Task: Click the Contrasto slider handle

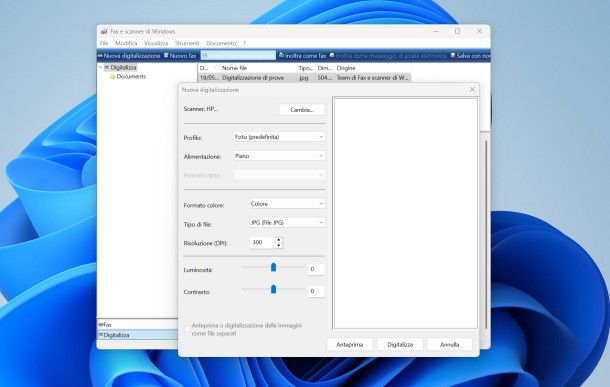Action: click(x=273, y=289)
